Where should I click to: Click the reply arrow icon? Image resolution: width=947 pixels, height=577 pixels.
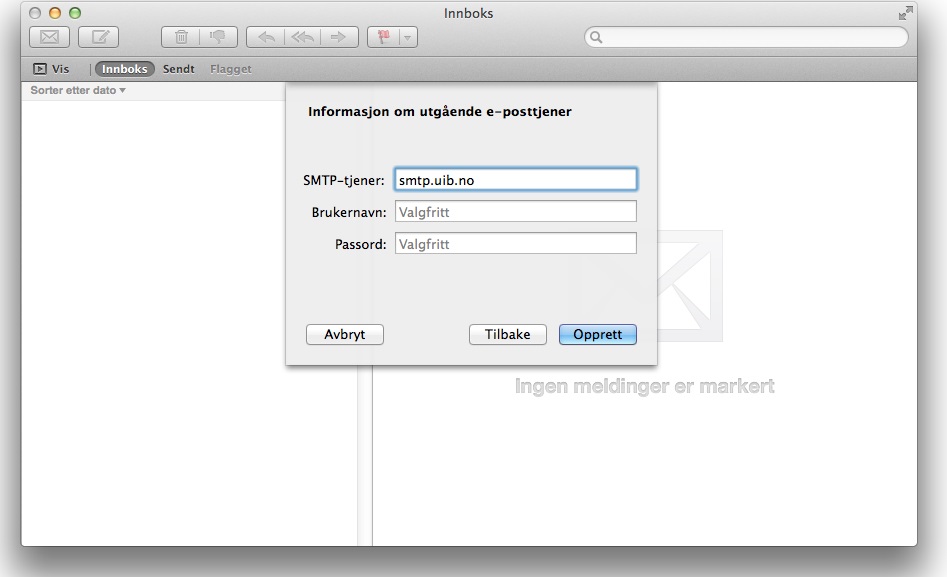266,37
